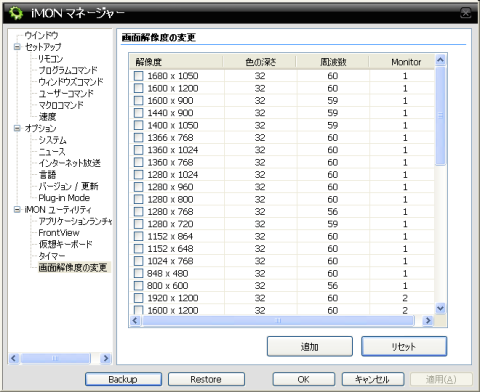Select タイマー tree item
The height and width of the screenshot is (392, 480).
52,256
